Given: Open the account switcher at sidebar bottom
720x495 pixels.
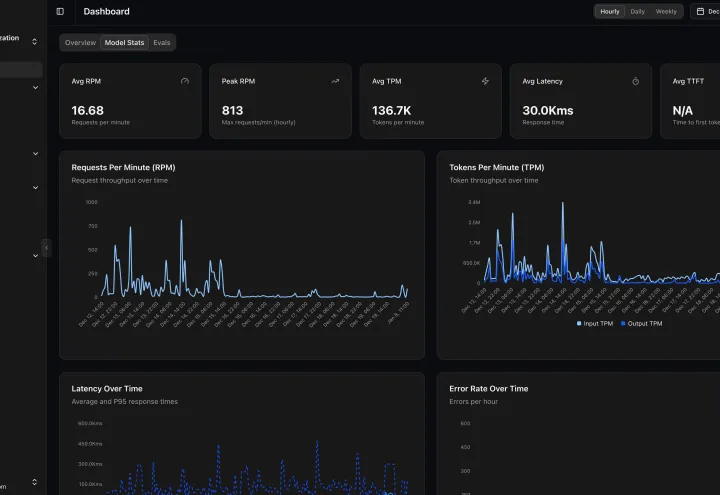Looking at the screenshot, I should (34, 482).
